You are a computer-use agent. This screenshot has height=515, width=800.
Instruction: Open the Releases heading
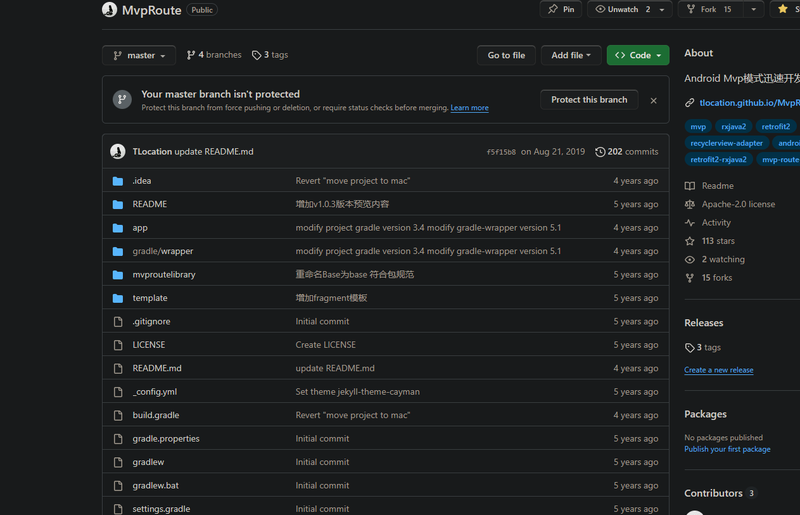tap(704, 323)
